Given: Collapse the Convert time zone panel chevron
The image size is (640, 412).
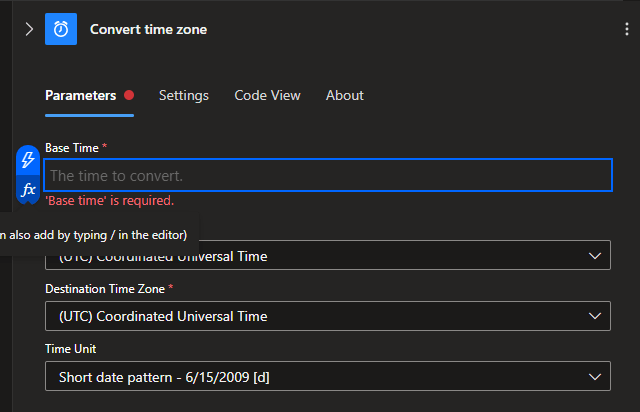Looking at the screenshot, I should click(28, 29).
